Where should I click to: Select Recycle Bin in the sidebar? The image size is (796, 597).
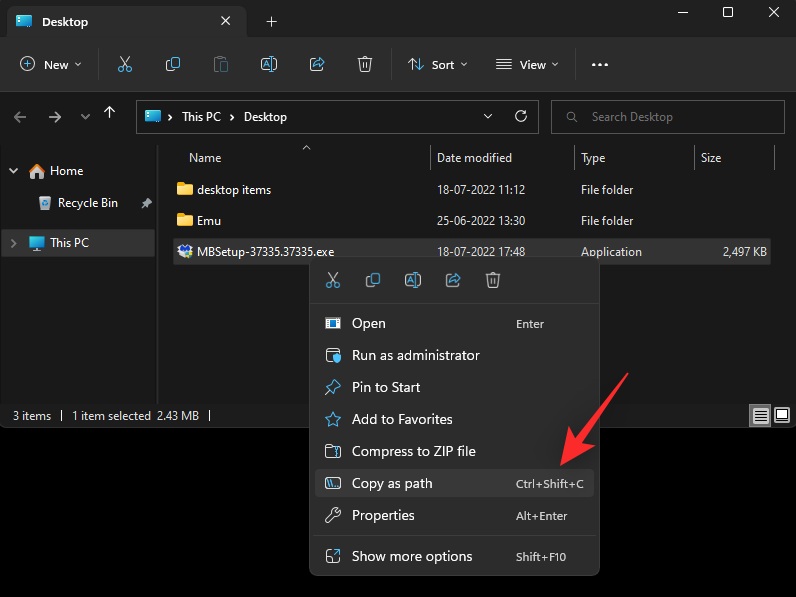(87, 203)
